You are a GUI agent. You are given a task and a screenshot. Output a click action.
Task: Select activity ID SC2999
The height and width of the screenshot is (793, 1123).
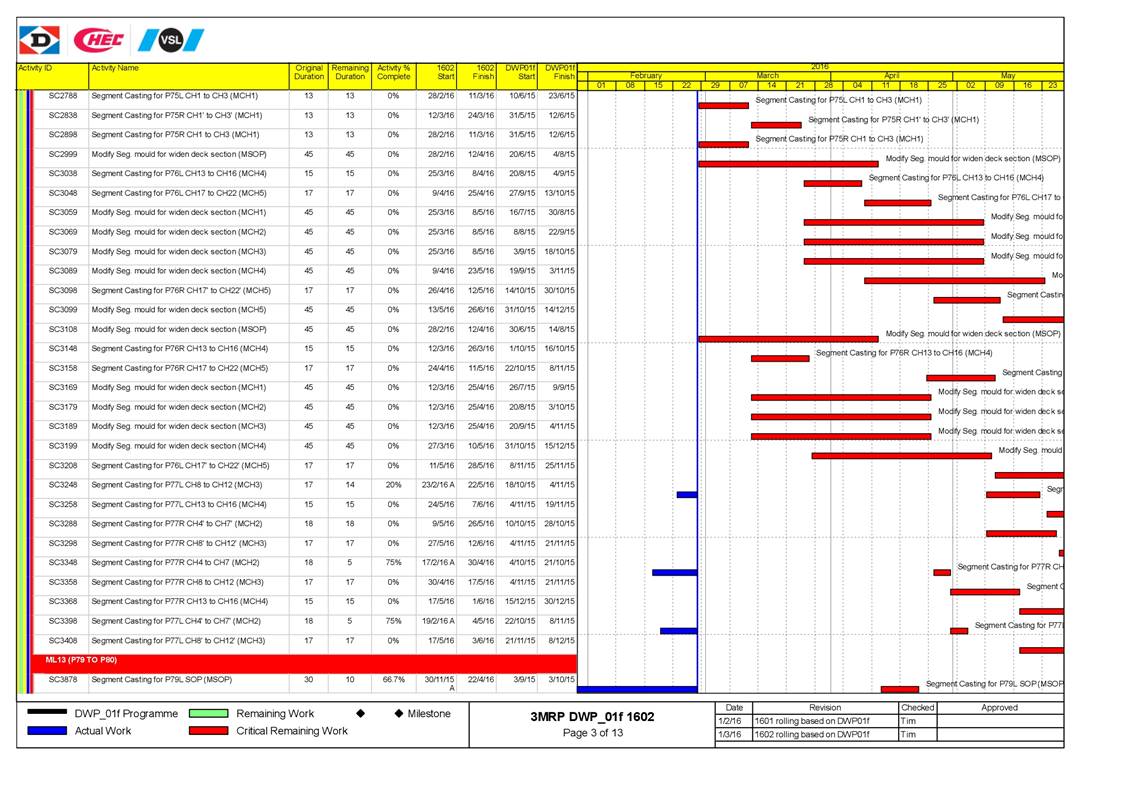63,154
